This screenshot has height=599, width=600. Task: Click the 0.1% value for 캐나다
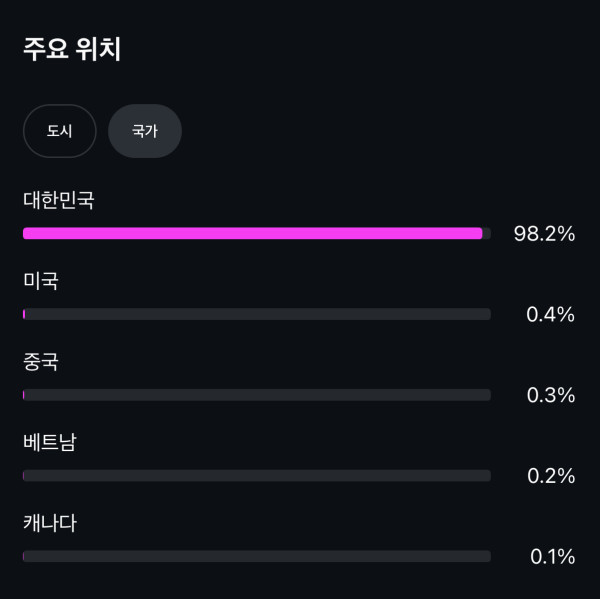coord(552,557)
